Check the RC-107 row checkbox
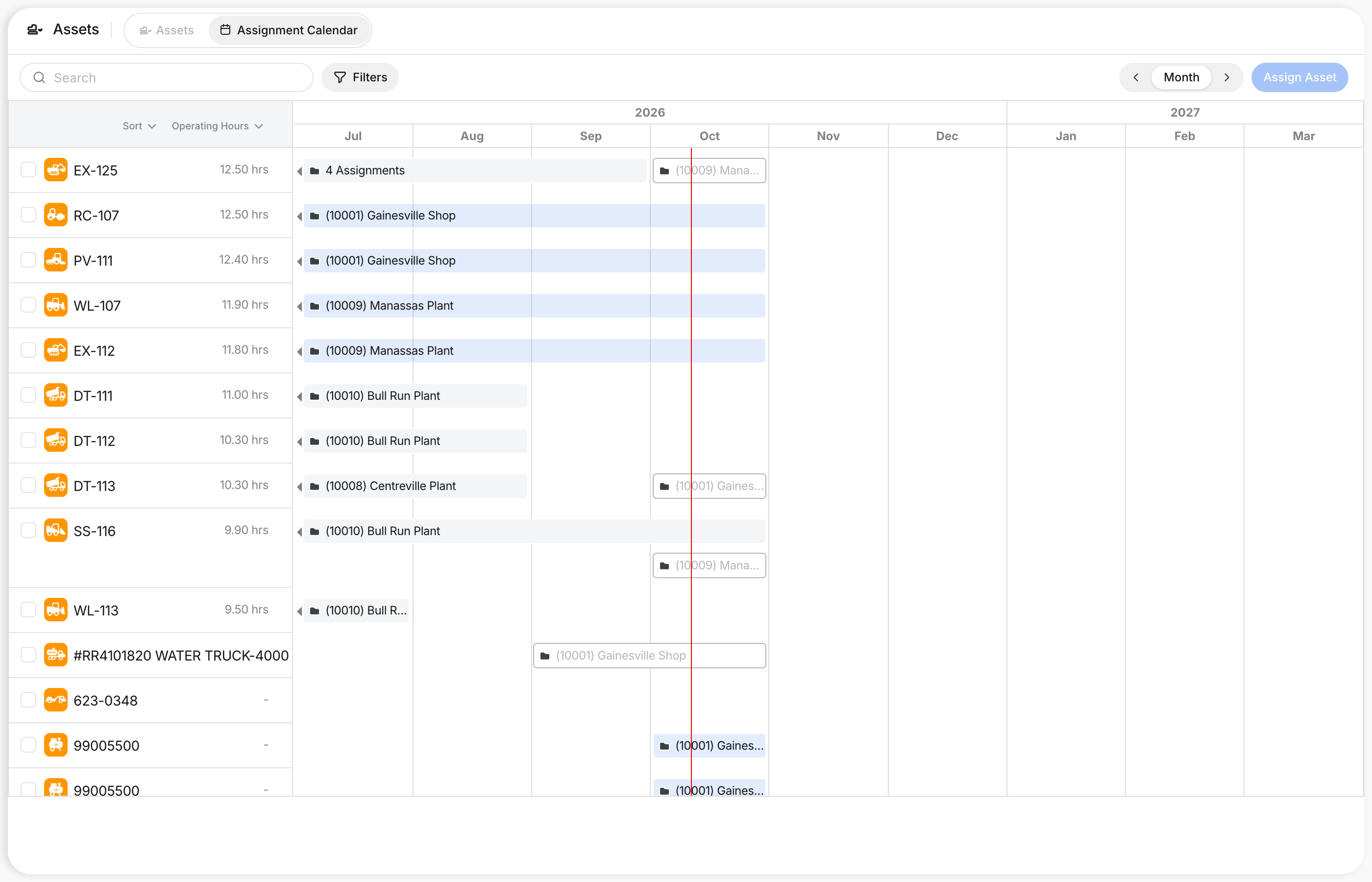1372x882 pixels. (x=28, y=215)
